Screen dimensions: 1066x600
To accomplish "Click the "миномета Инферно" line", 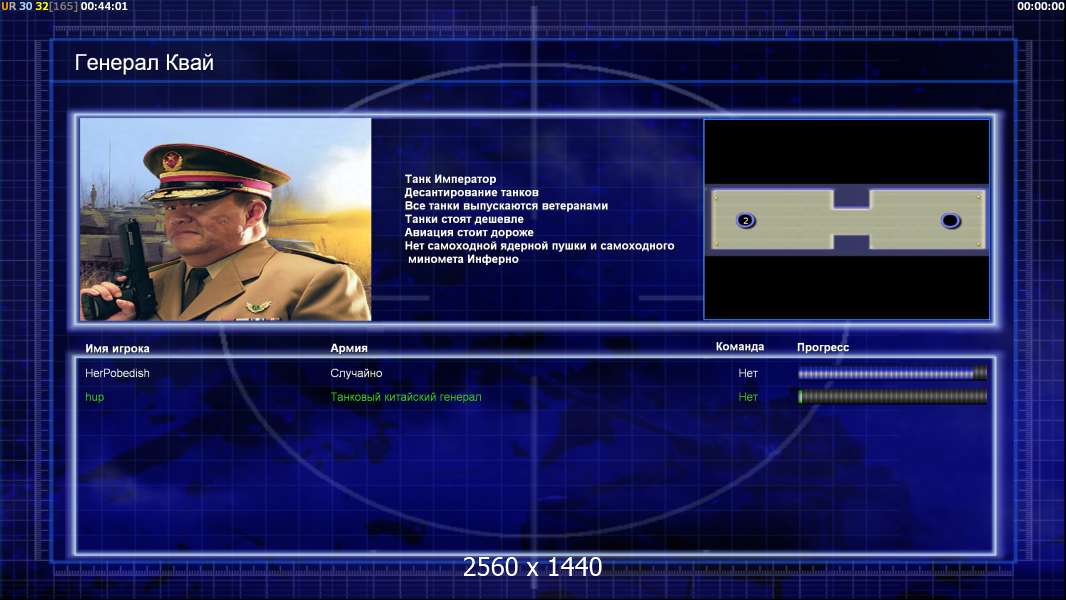I will coord(463,259).
